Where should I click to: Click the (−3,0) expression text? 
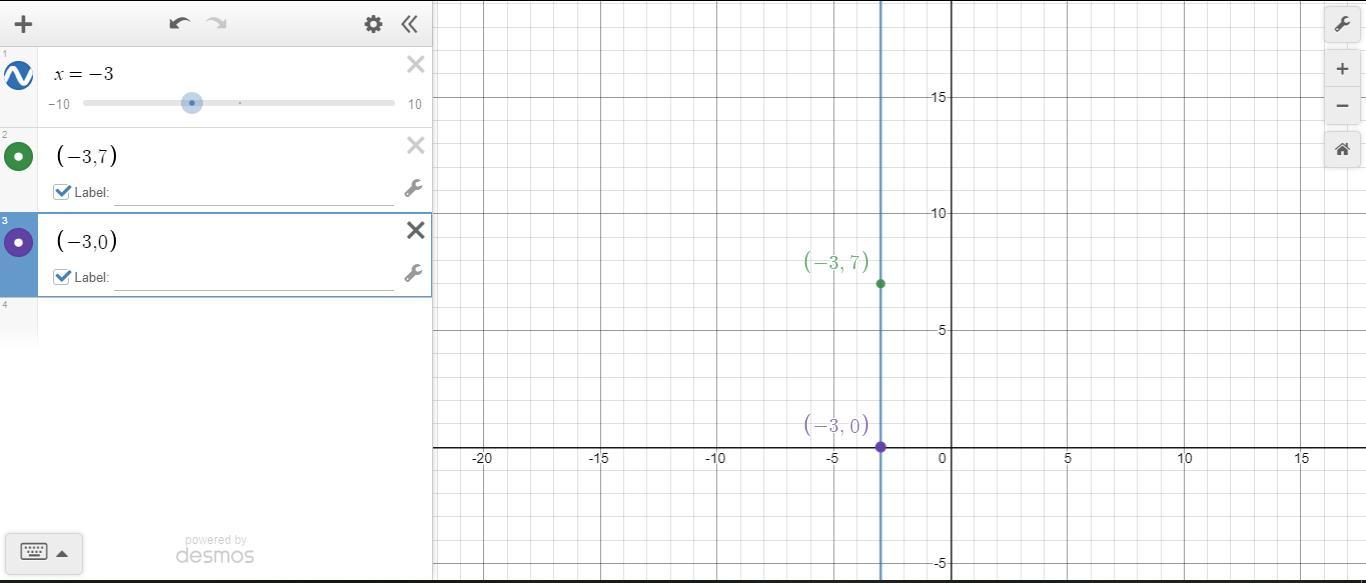point(87,240)
